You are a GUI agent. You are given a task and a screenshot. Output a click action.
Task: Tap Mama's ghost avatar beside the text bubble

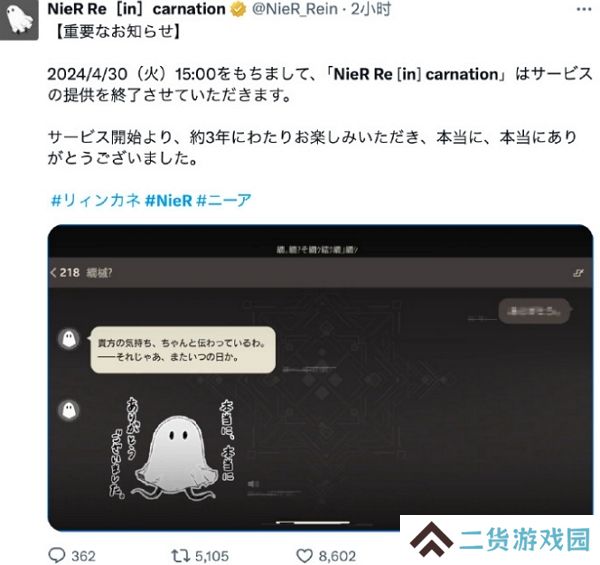tap(69, 339)
